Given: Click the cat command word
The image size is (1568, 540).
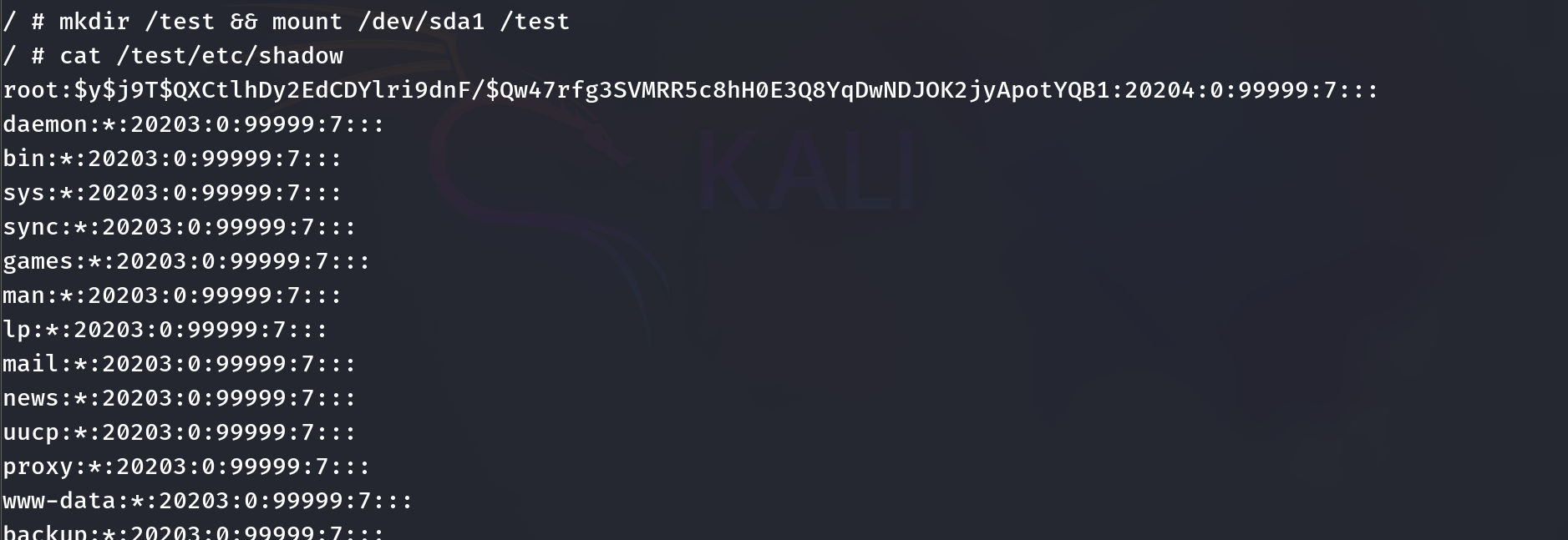Looking at the screenshot, I should coord(80,56).
